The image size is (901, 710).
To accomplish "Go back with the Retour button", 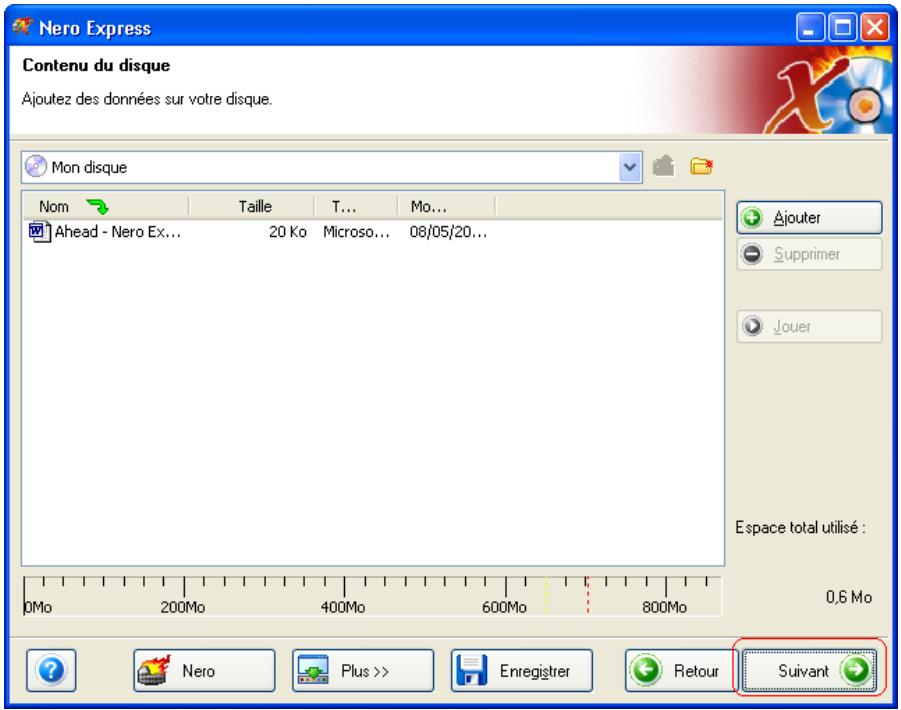I will click(680, 670).
